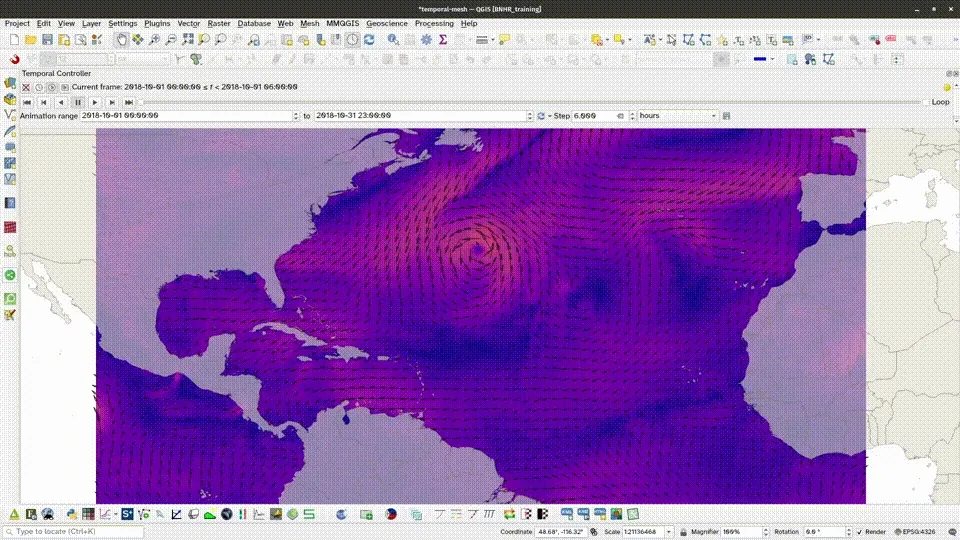Click the Type to locate search field
The width and height of the screenshot is (960, 540).
click(73, 532)
